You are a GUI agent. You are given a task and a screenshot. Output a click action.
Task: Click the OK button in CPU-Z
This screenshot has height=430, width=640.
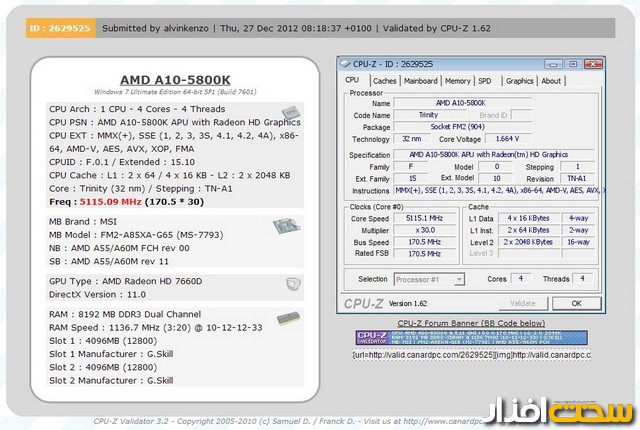[x=576, y=303]
